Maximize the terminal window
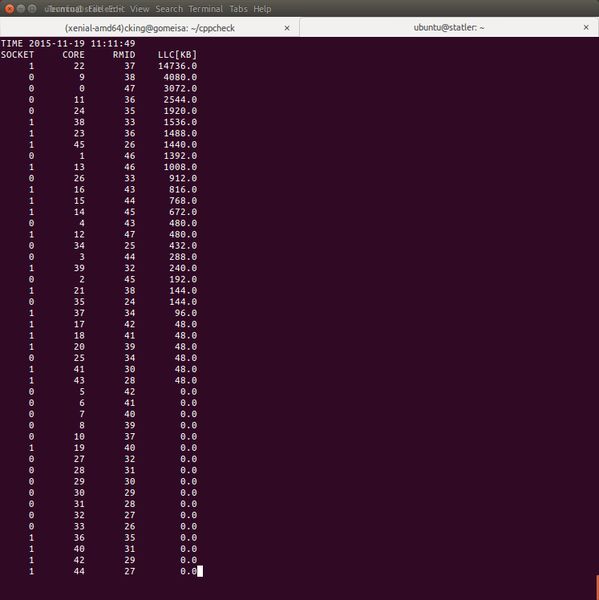The image size is (599, 600). [32, 8]
